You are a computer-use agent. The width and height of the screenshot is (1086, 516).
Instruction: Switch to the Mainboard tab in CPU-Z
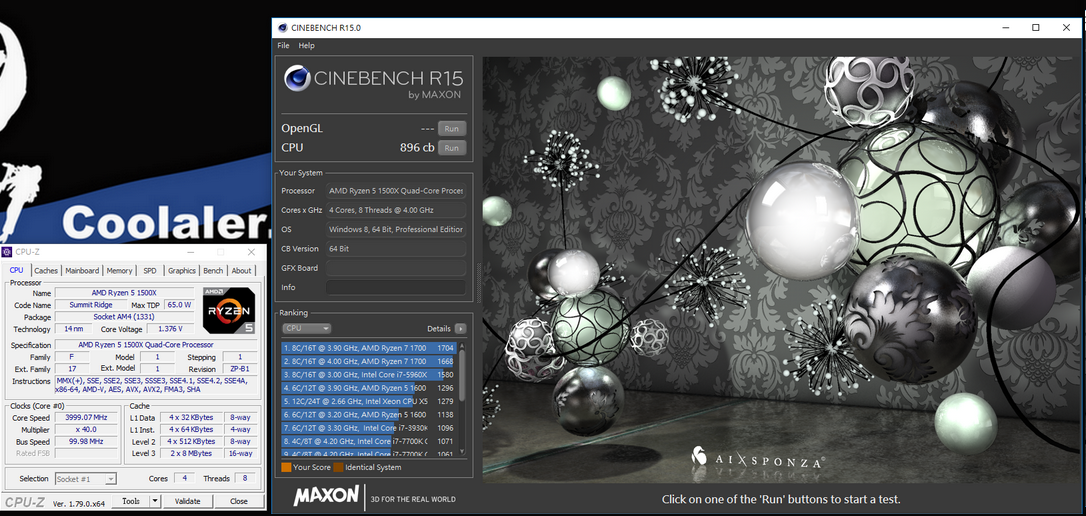[82, 271]
